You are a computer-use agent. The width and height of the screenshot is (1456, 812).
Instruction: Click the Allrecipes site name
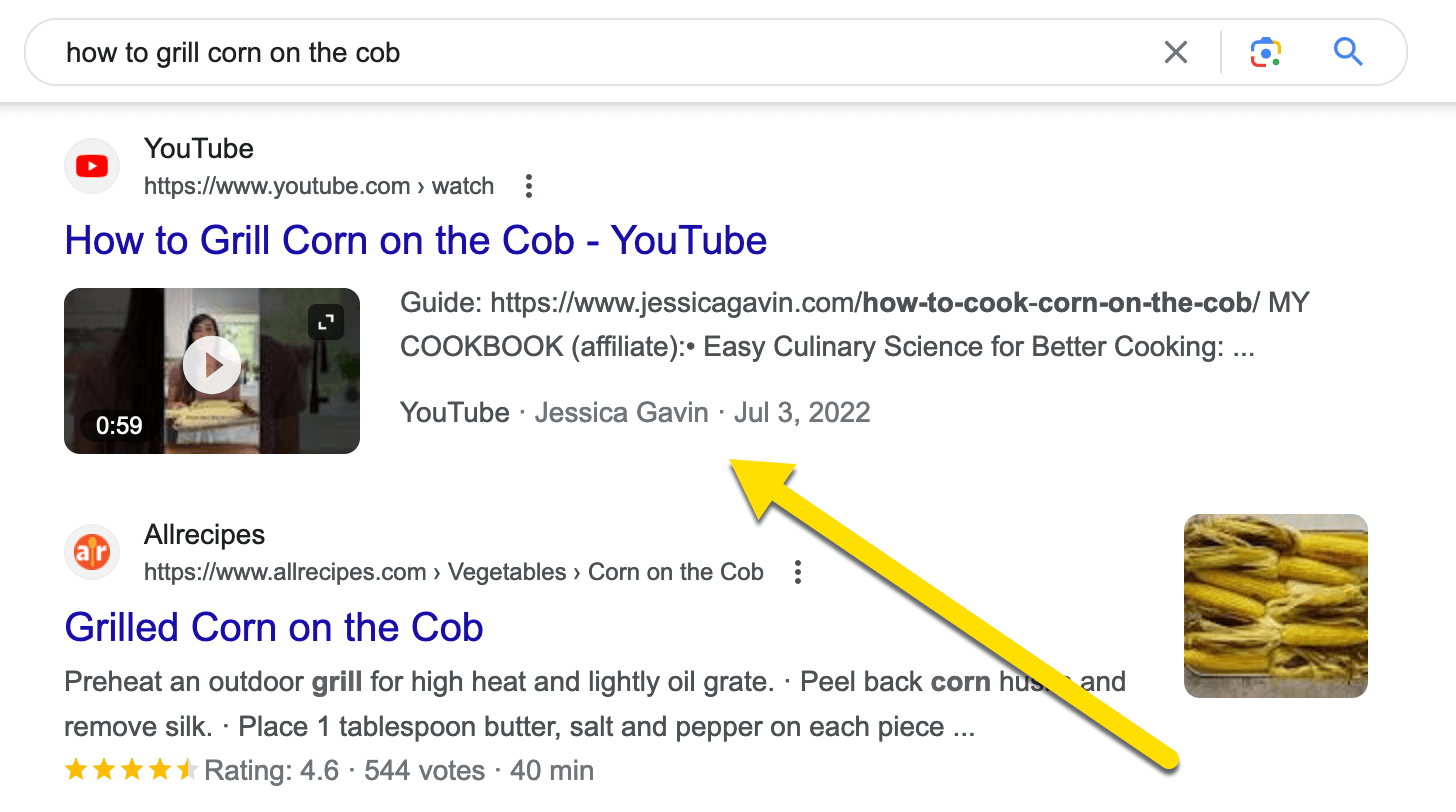(x=205, y=535)
